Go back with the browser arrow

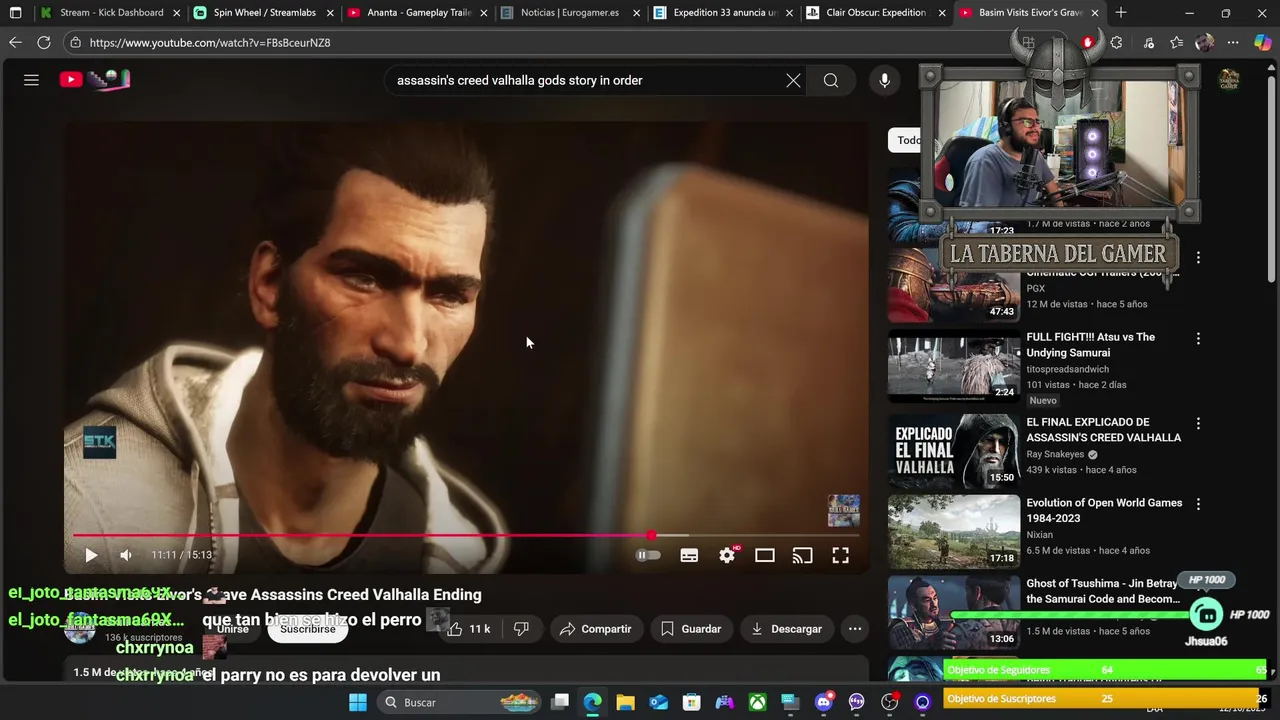pos(15,43)
